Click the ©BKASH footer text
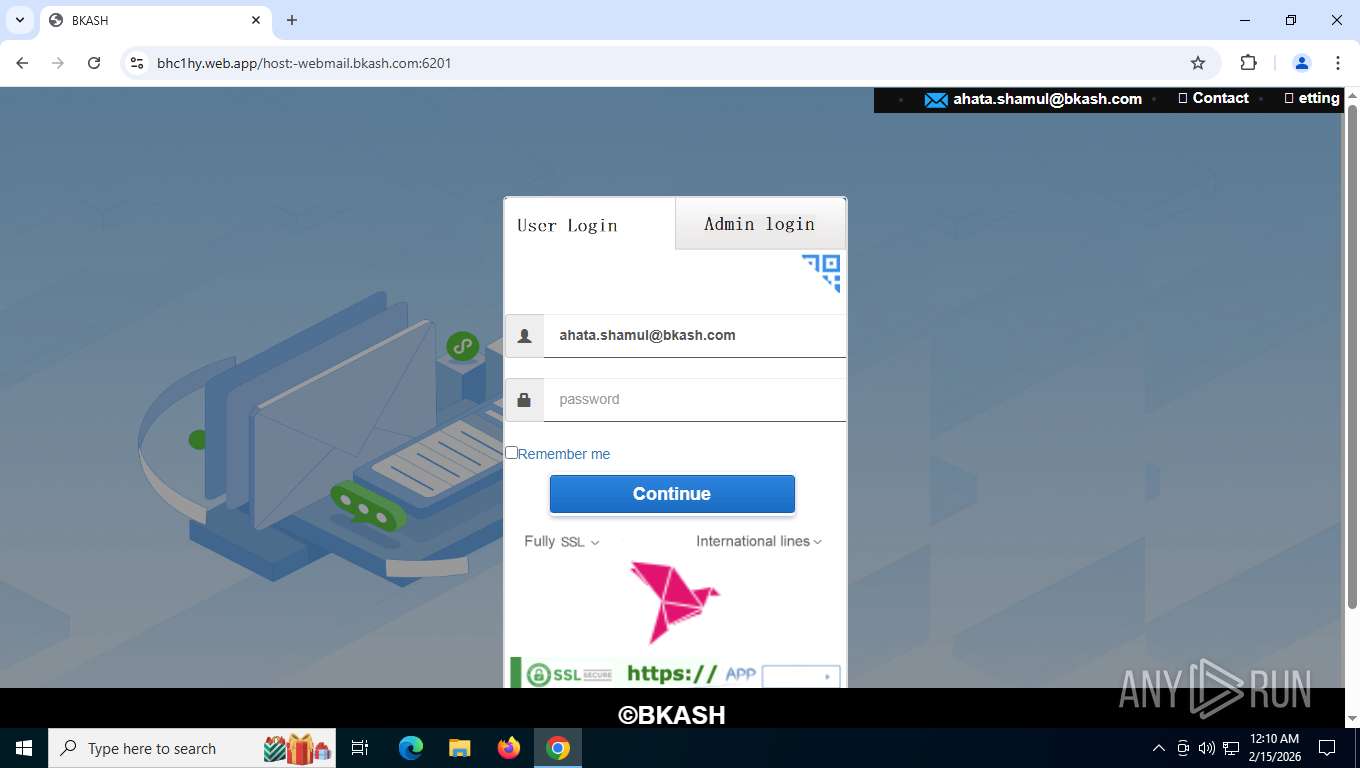This screenshot has width=1360, height=768. pyautogui.click(x=672, y=715)
